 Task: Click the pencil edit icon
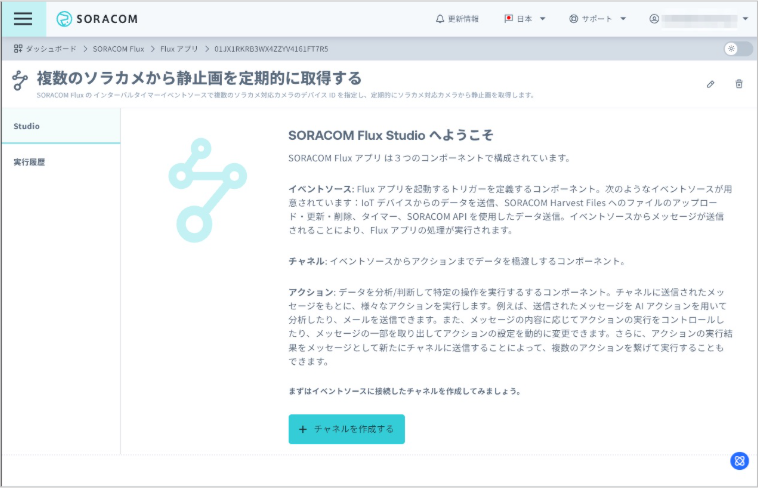coord(710,84)
